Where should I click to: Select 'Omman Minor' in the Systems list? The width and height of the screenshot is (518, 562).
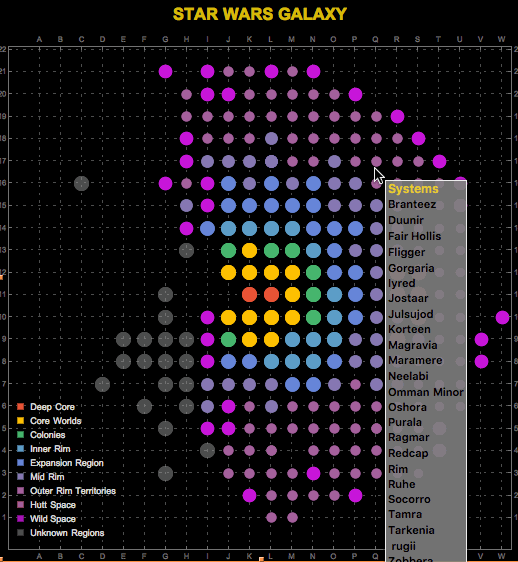click(x=426, y=392)
